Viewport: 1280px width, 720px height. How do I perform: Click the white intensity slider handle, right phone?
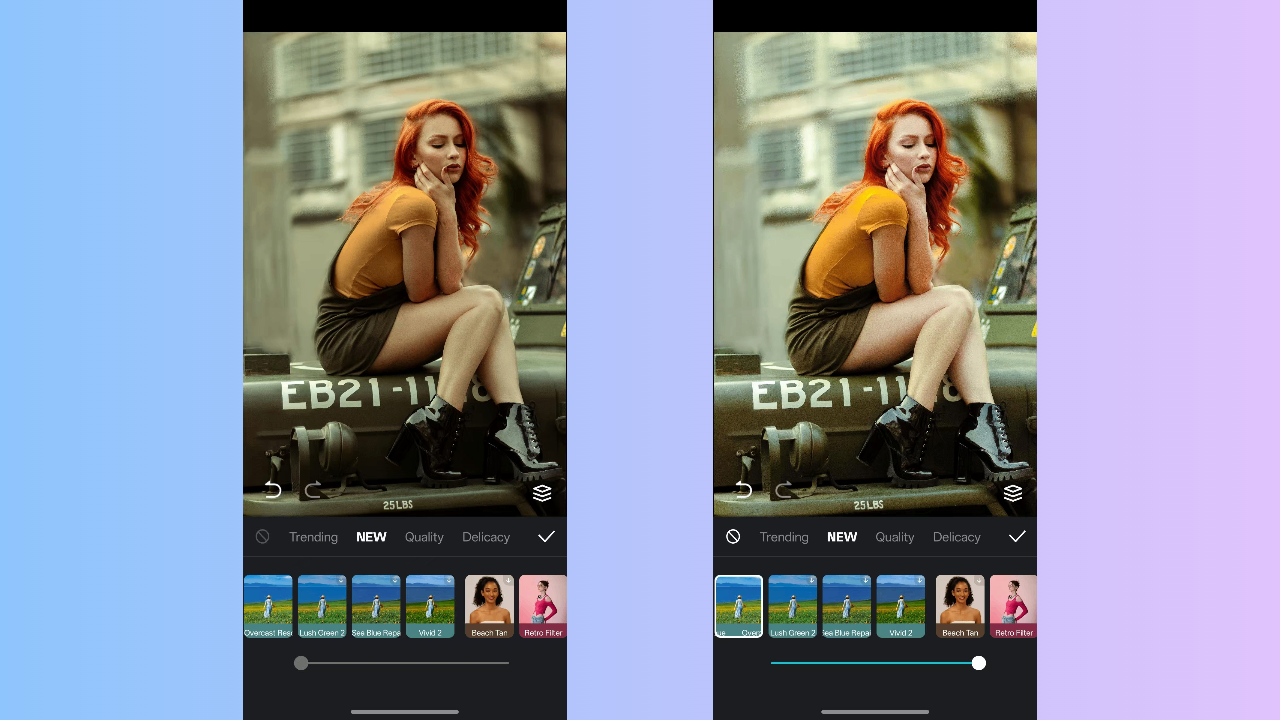(x=979, y=663)
